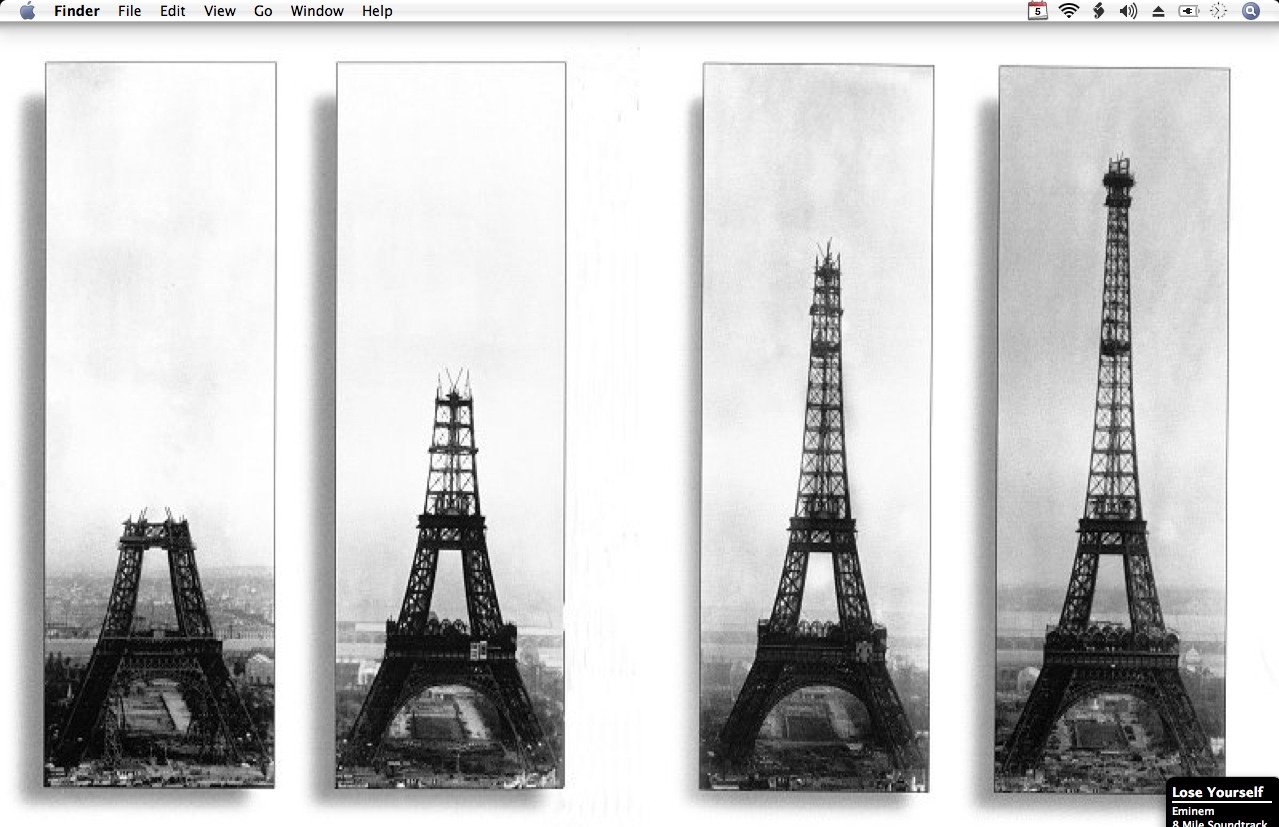Click the dashed clock sync icon
Viewport: 1279px width, 827px height.
point(1218,11)
